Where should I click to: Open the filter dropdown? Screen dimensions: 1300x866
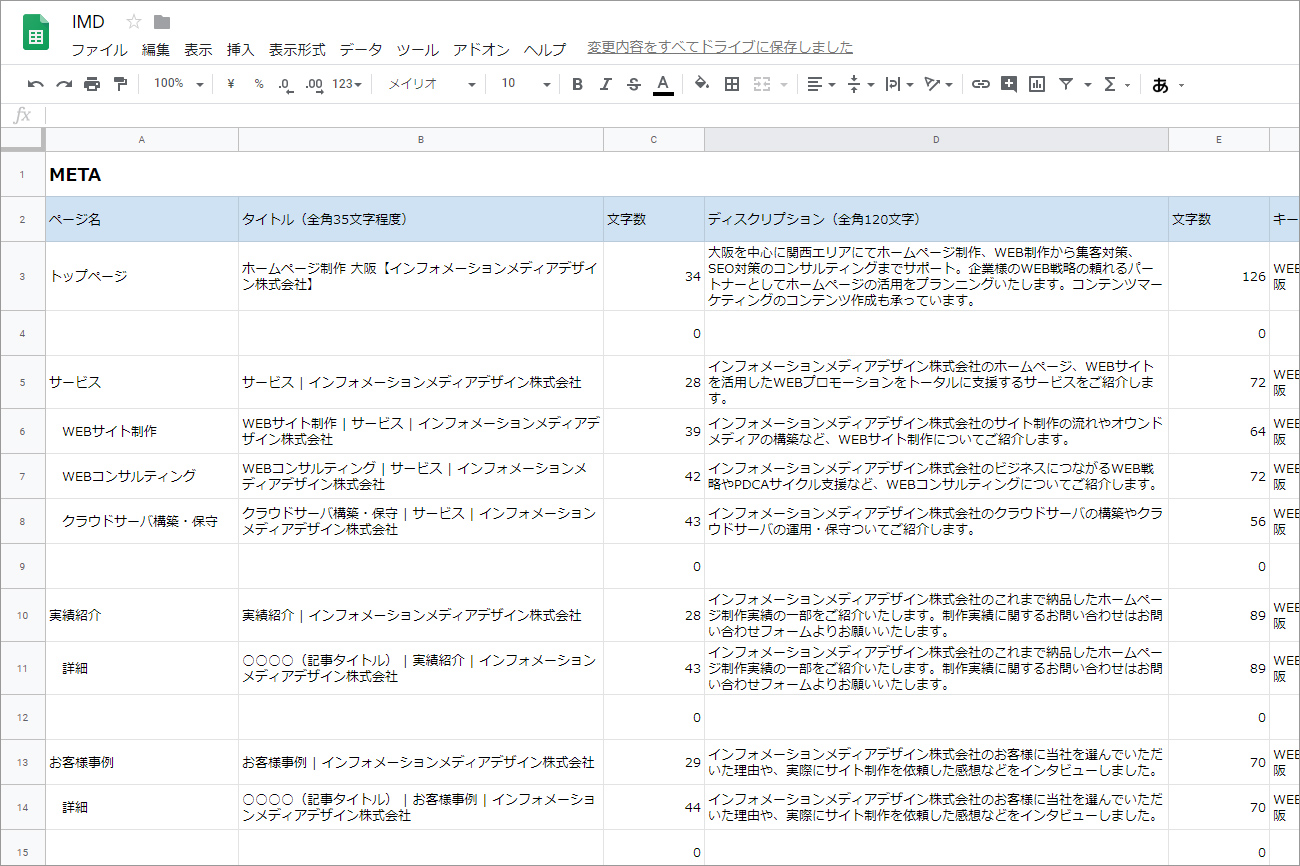tap(1073, 84)
